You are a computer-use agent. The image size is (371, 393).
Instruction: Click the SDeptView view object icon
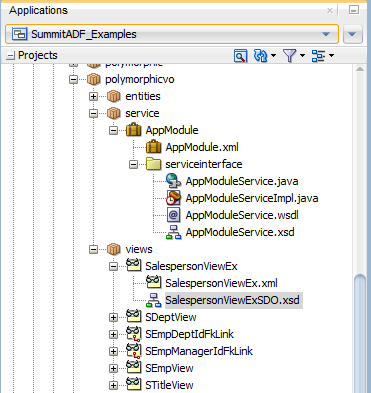[134, 317]
